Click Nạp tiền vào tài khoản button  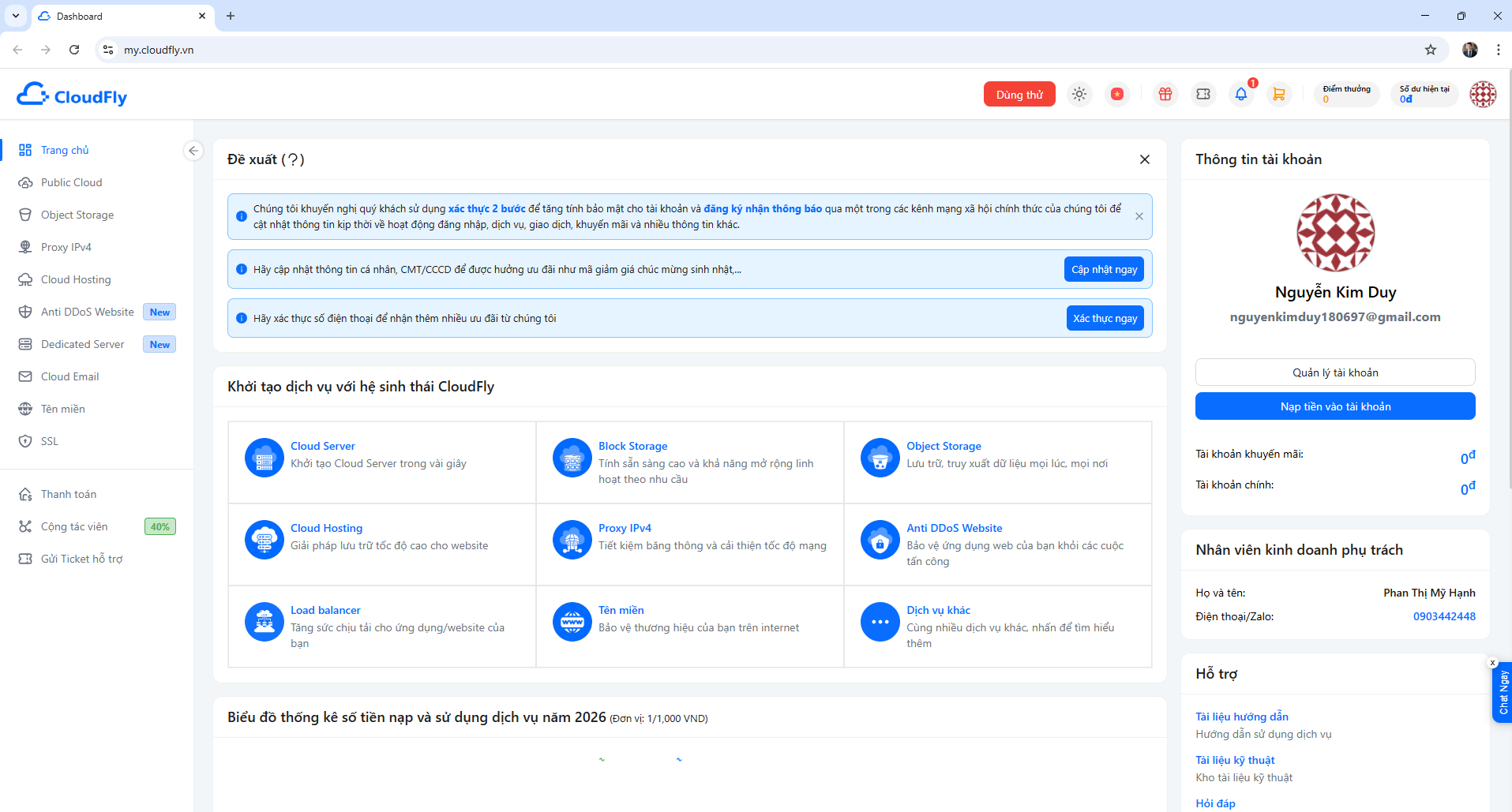[1335, 406]
